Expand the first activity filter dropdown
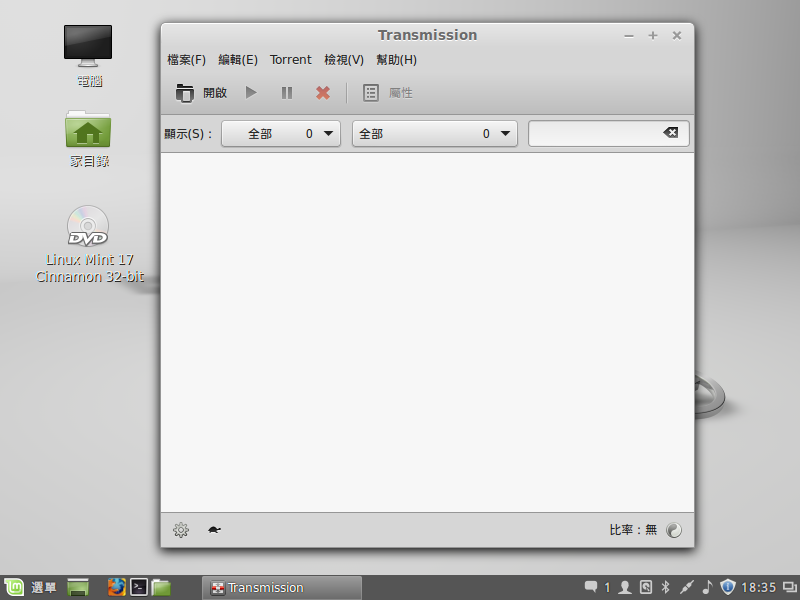 tap(281, 133)
